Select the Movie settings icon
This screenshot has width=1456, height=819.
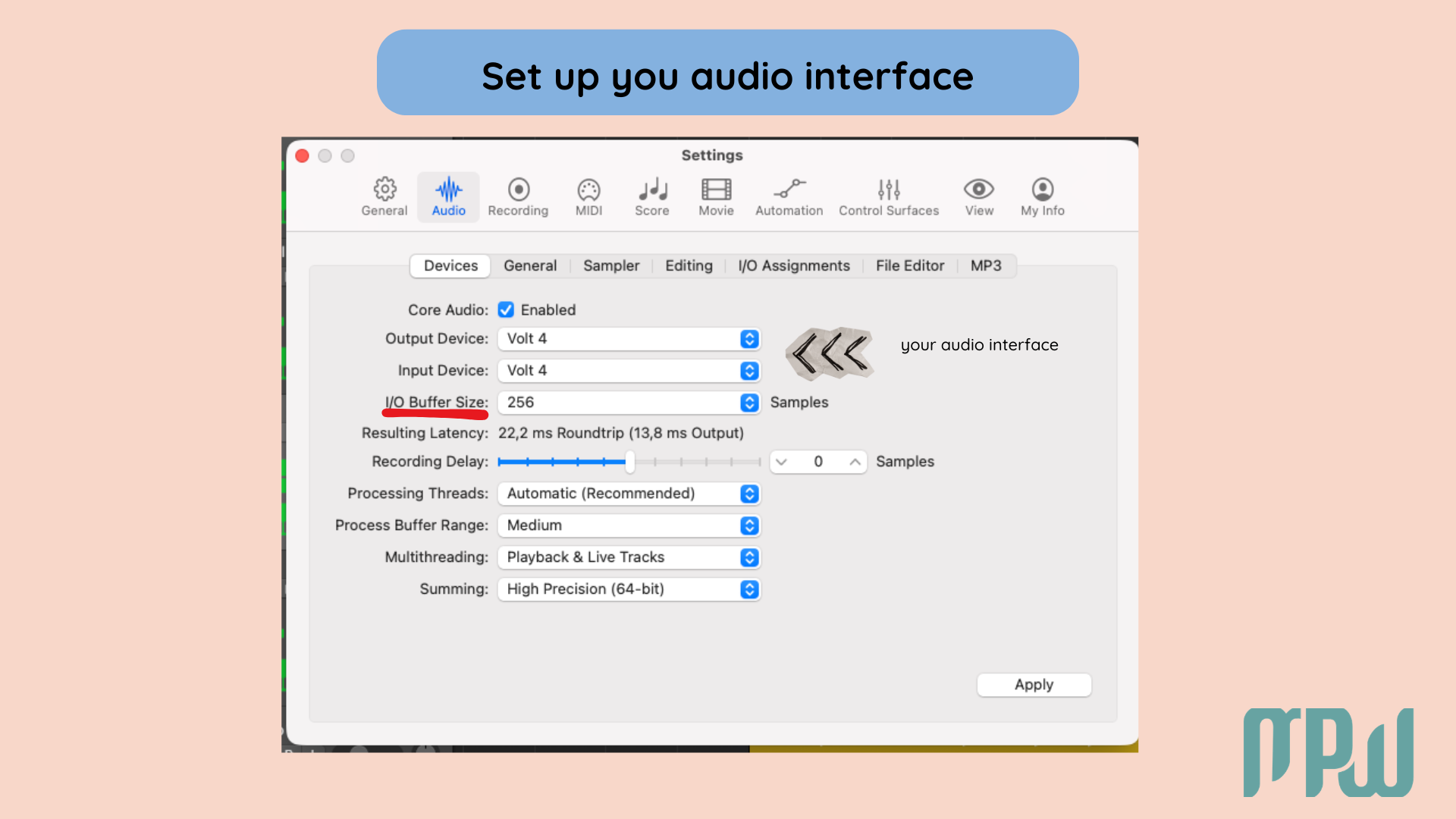(x=715, y=196)
